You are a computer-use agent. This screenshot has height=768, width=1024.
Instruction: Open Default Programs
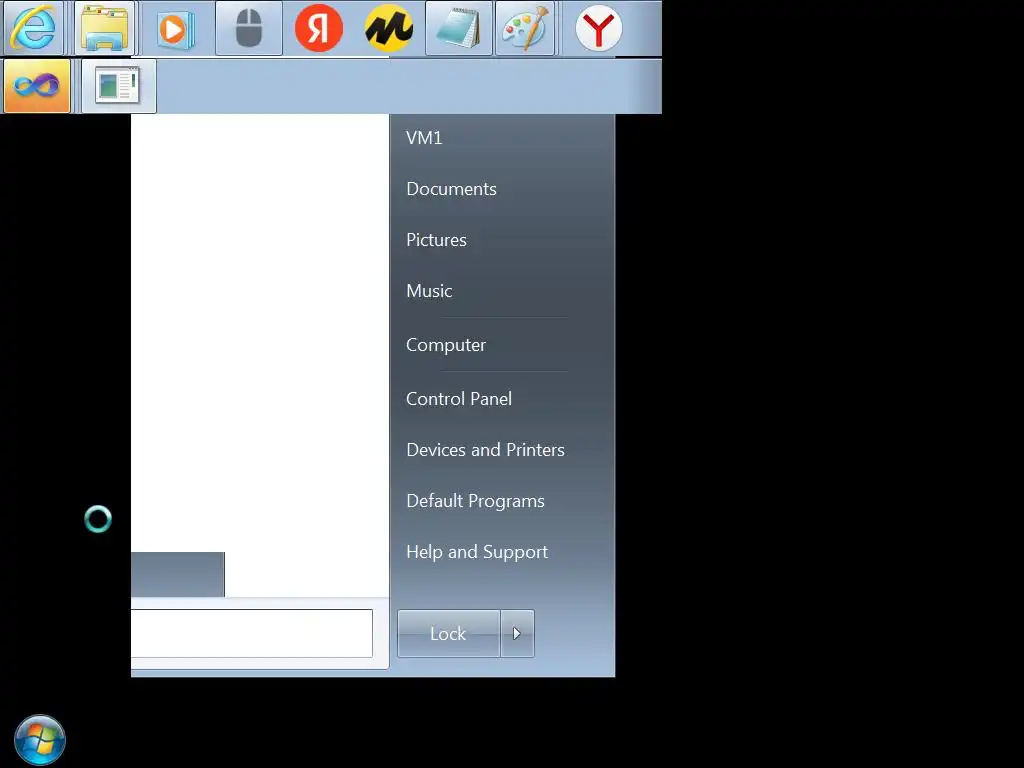475,501
